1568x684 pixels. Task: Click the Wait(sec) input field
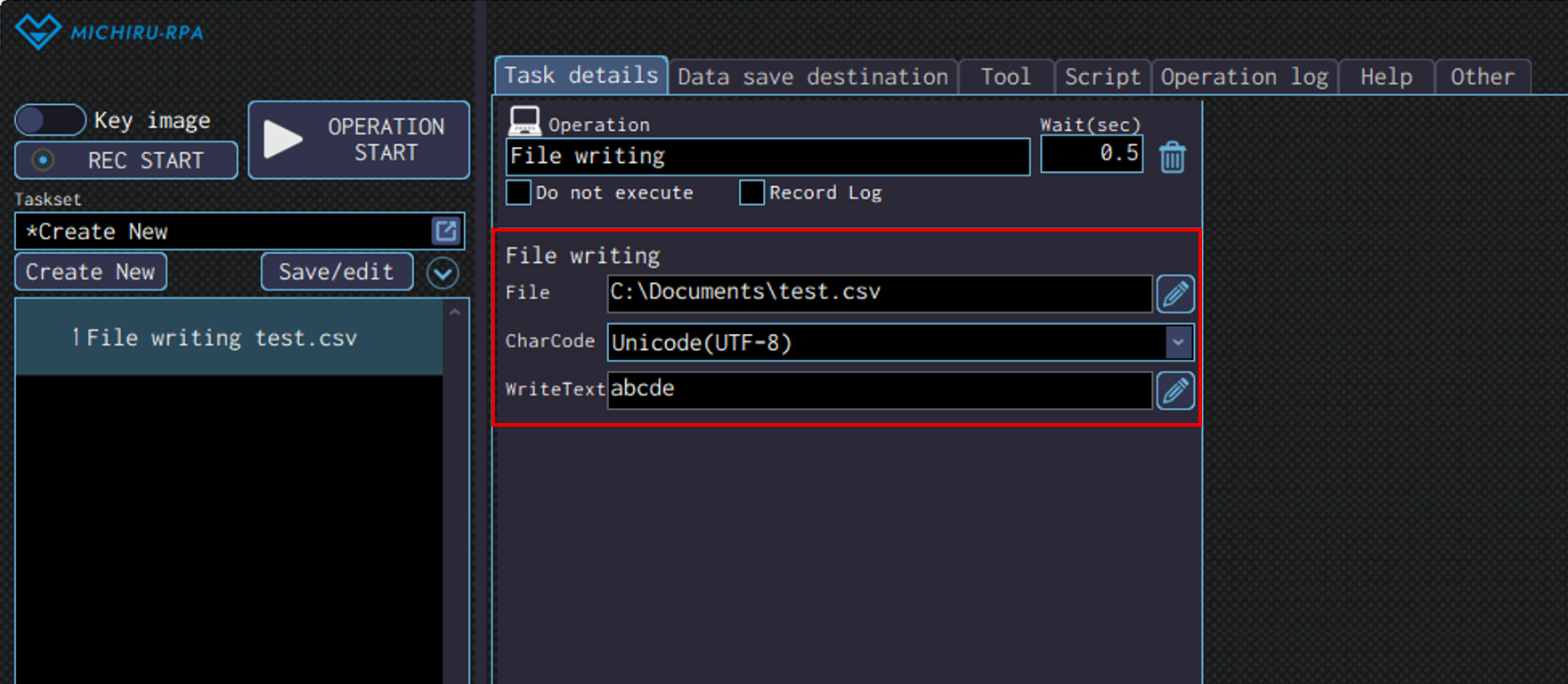coord(1092,154)
